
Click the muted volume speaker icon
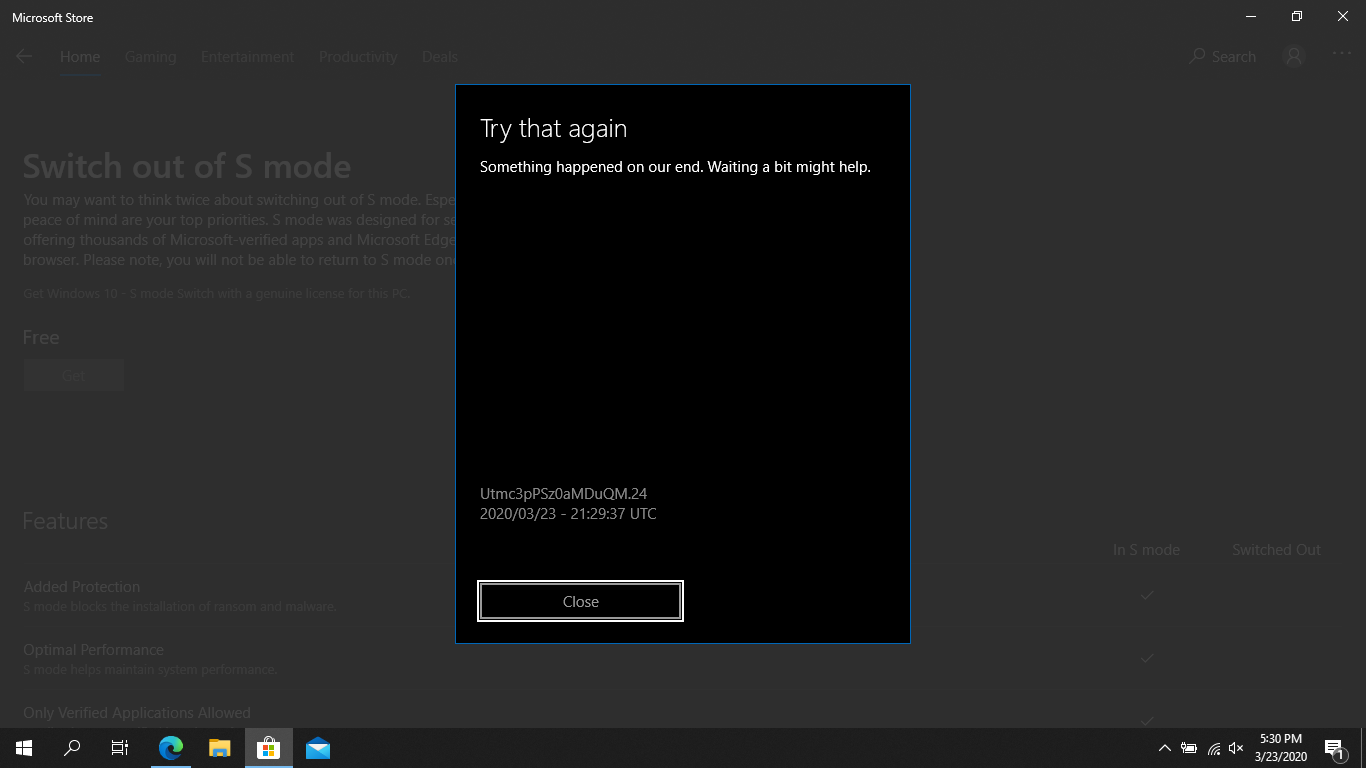pyautogui.click(x=1236, y=748)
